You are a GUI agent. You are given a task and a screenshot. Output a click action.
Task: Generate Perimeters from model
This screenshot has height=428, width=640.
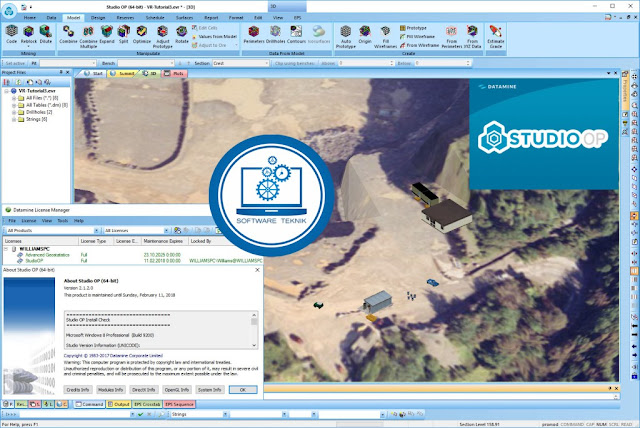coord(254,34)
